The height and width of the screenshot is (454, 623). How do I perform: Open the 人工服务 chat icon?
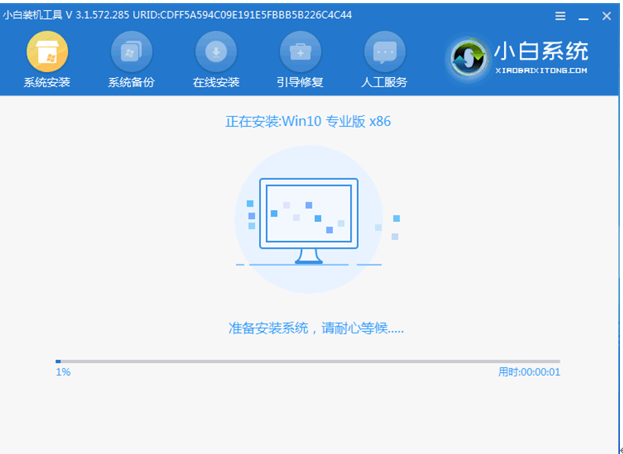(x=385, y=52)
